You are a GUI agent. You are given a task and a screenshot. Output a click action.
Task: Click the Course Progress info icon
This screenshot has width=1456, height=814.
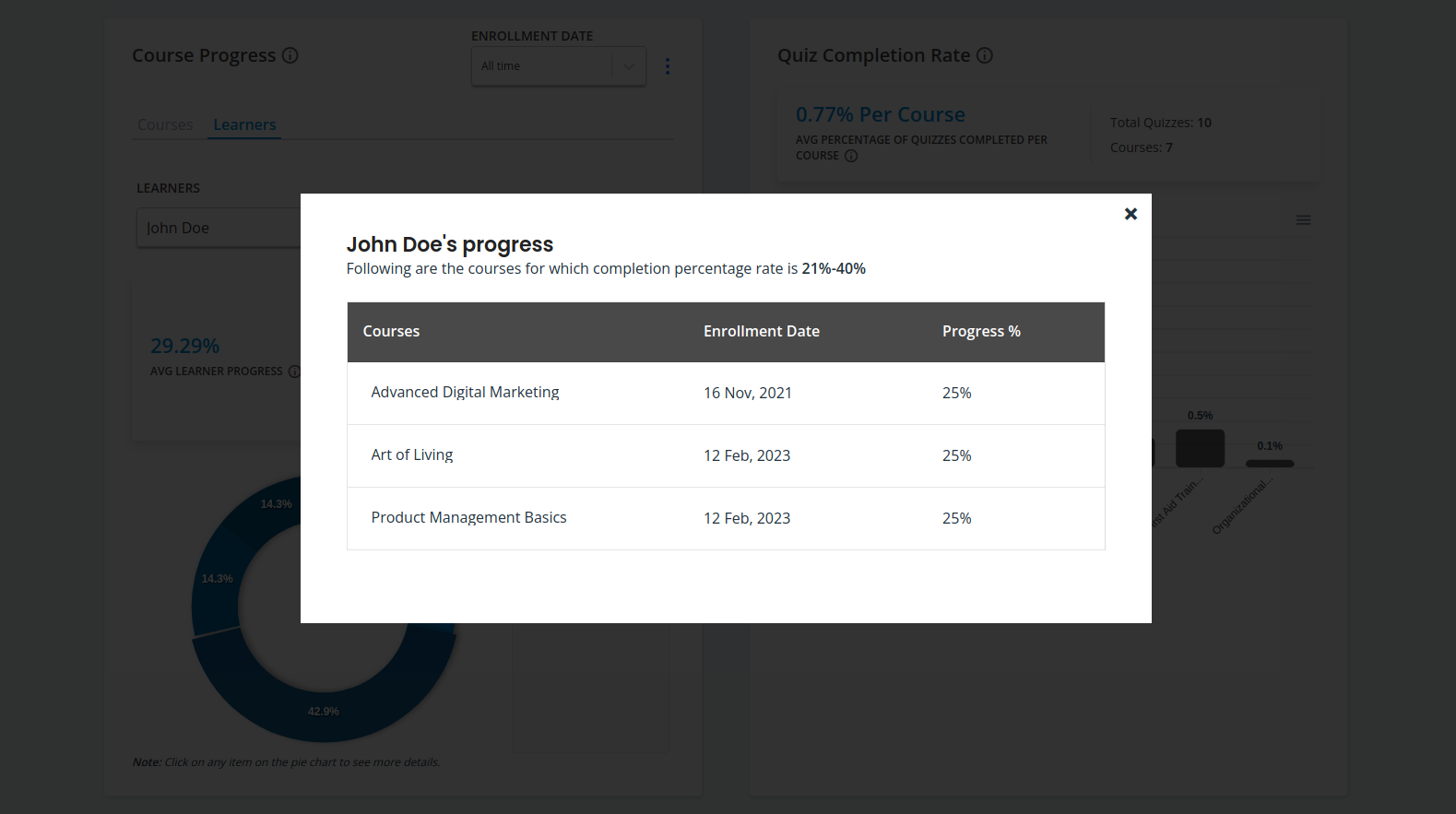point(290,55)
